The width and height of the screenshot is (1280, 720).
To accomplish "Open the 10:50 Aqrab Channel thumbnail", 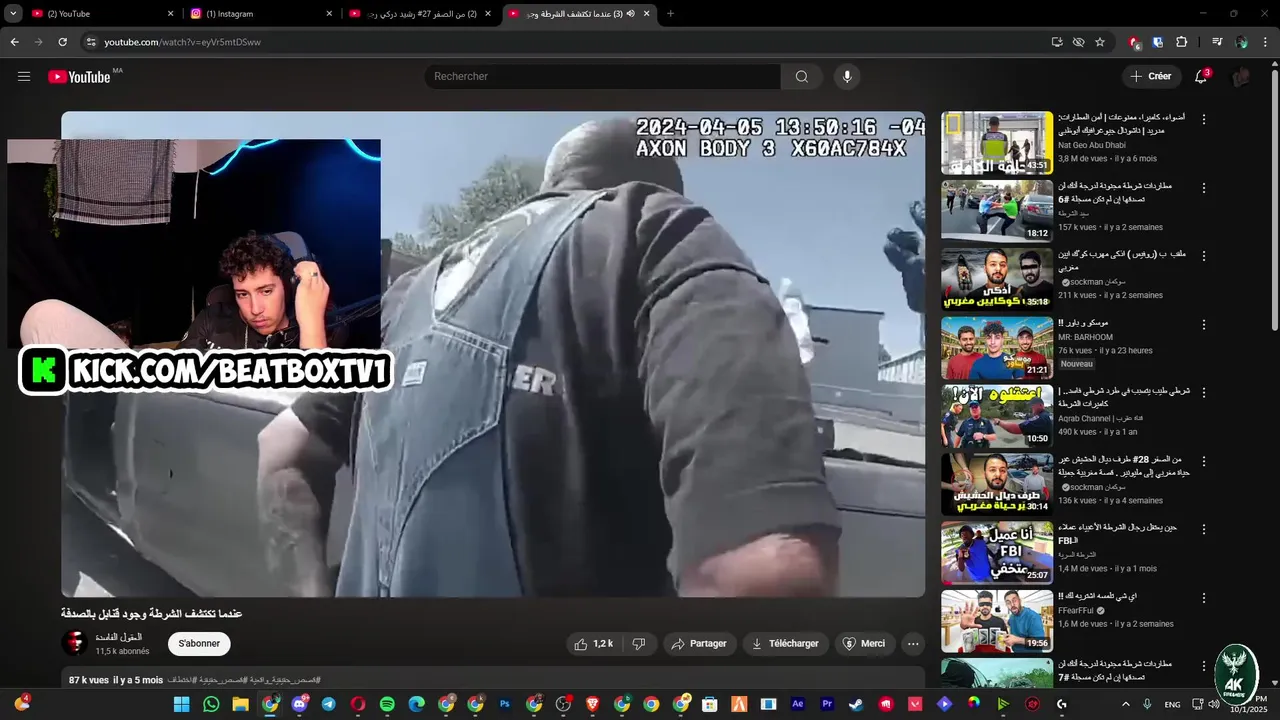I will (997, 415).
